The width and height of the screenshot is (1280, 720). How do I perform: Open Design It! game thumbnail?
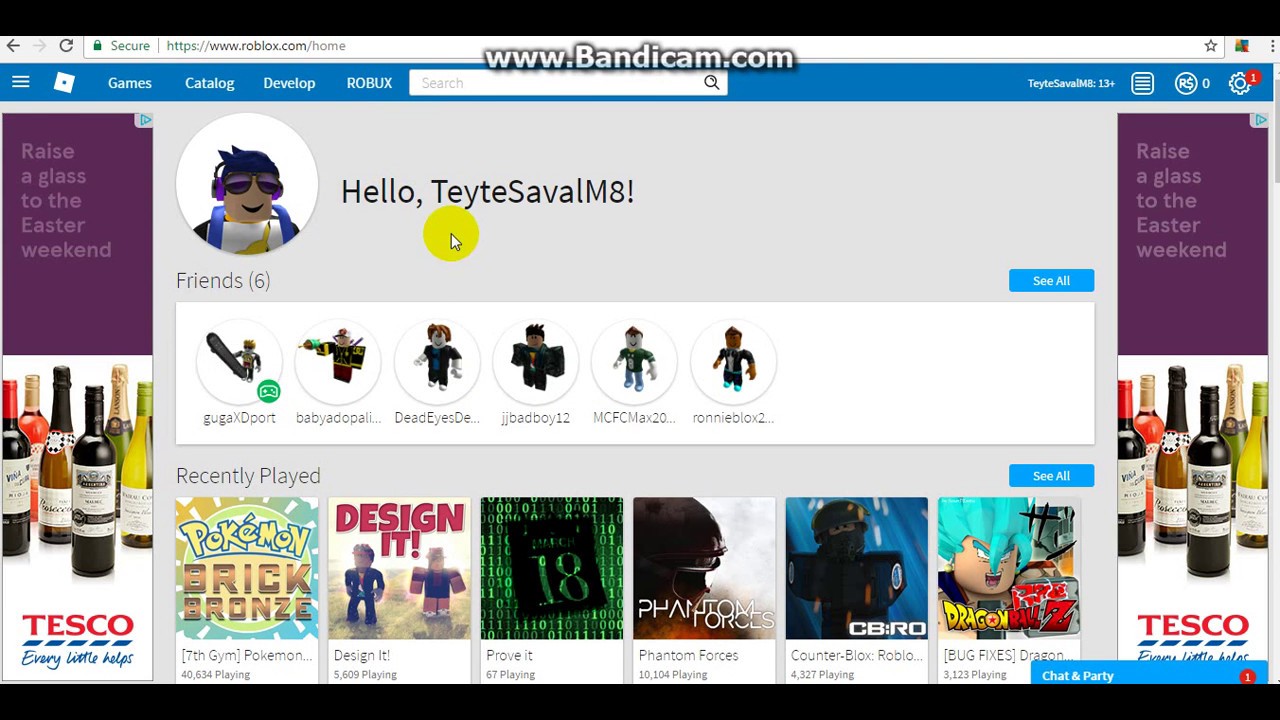(x=399, y=568)
